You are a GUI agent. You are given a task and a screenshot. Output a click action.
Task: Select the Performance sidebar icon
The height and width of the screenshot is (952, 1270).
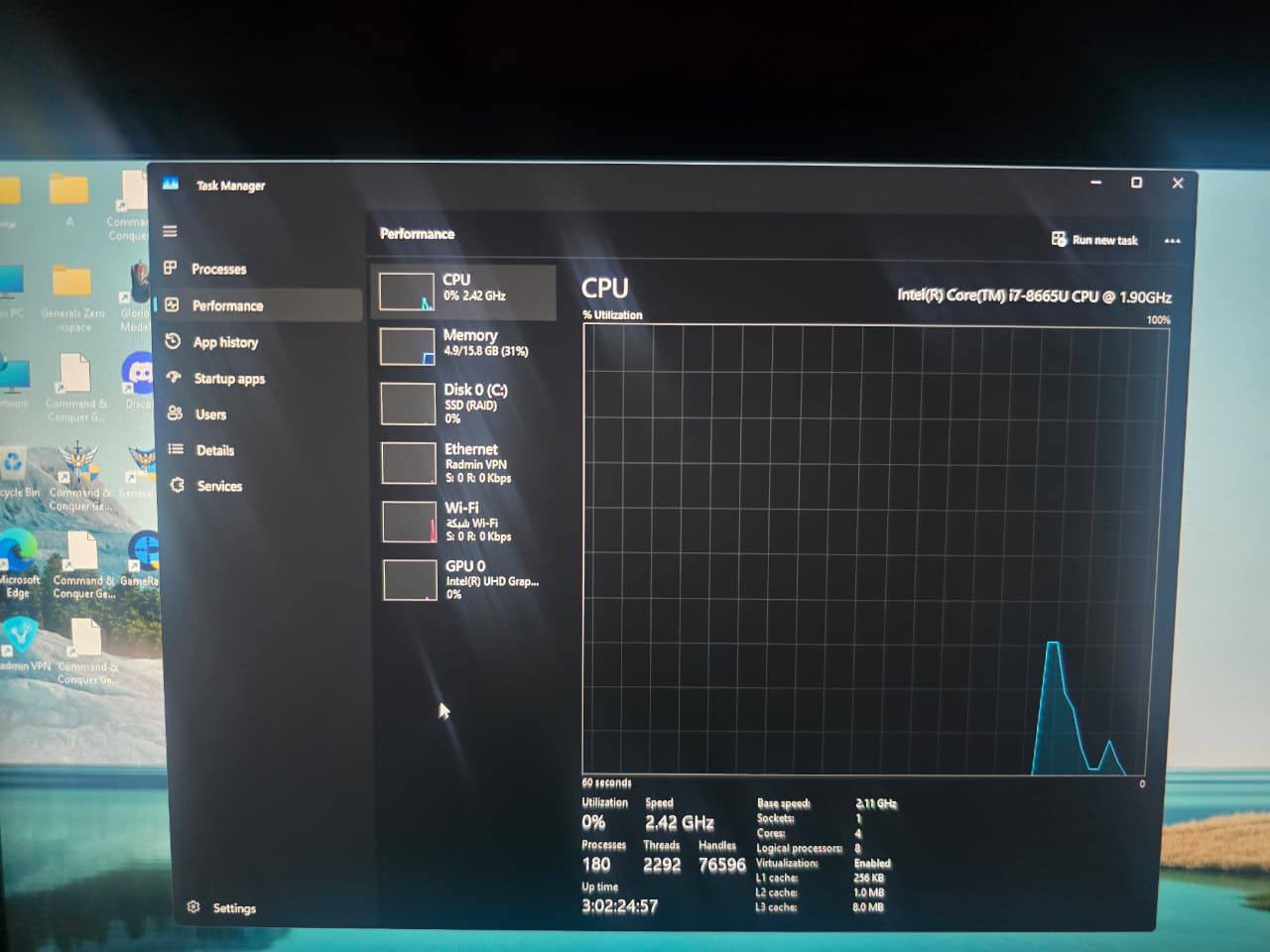[173, 305]
